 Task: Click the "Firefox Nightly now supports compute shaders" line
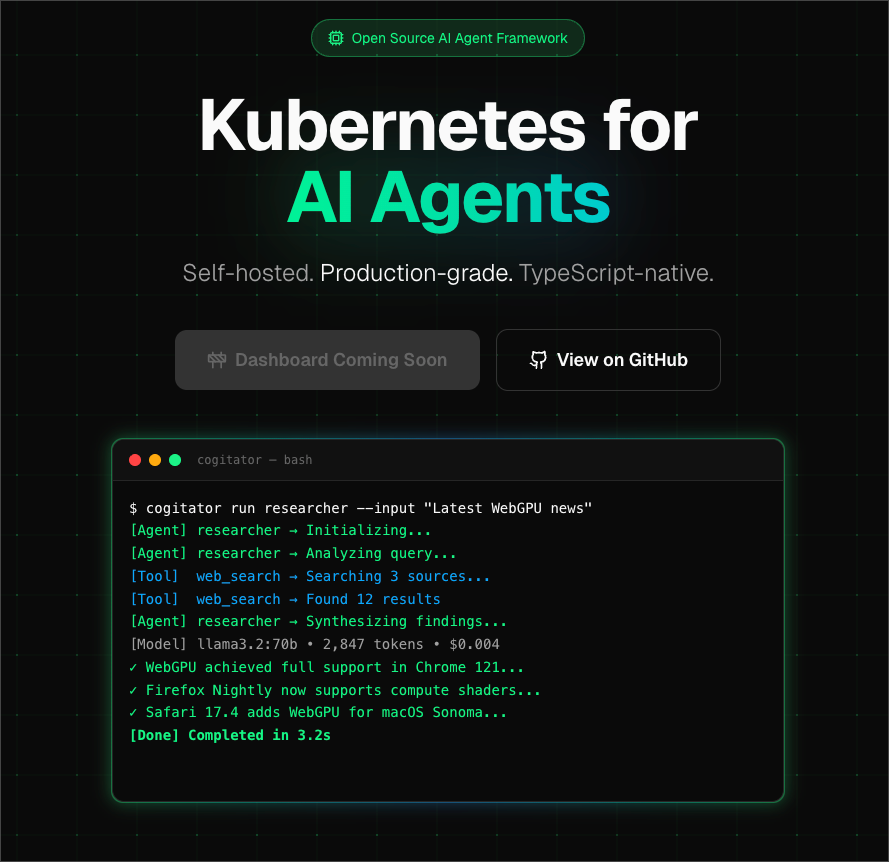[335, 690]
